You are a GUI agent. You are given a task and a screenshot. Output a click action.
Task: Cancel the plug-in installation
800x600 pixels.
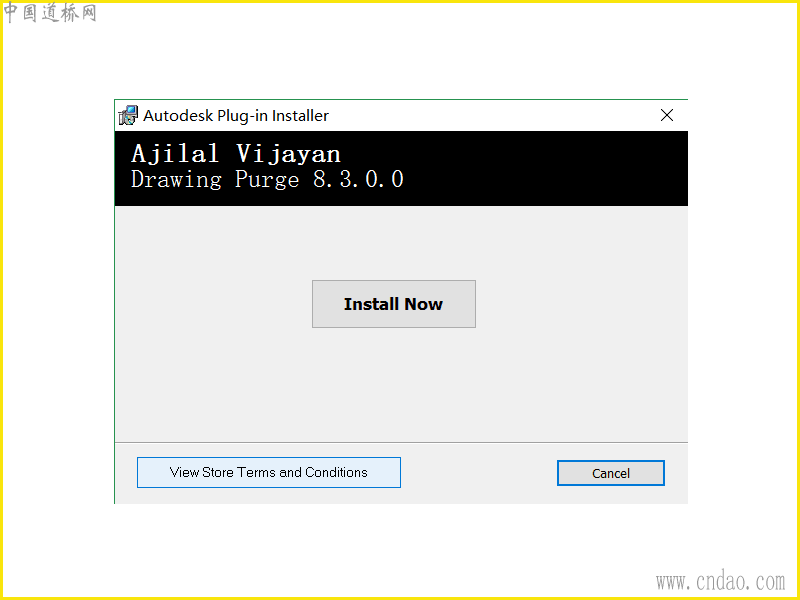tap(610, 473)
